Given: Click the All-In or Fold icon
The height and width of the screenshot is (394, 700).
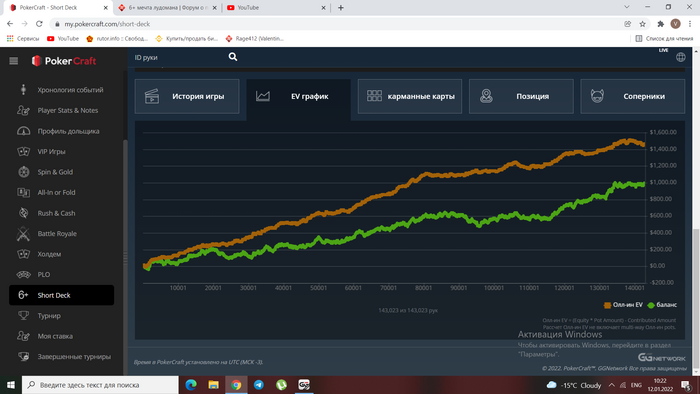Looking at the screenshot, I should (x=23, y=192).
